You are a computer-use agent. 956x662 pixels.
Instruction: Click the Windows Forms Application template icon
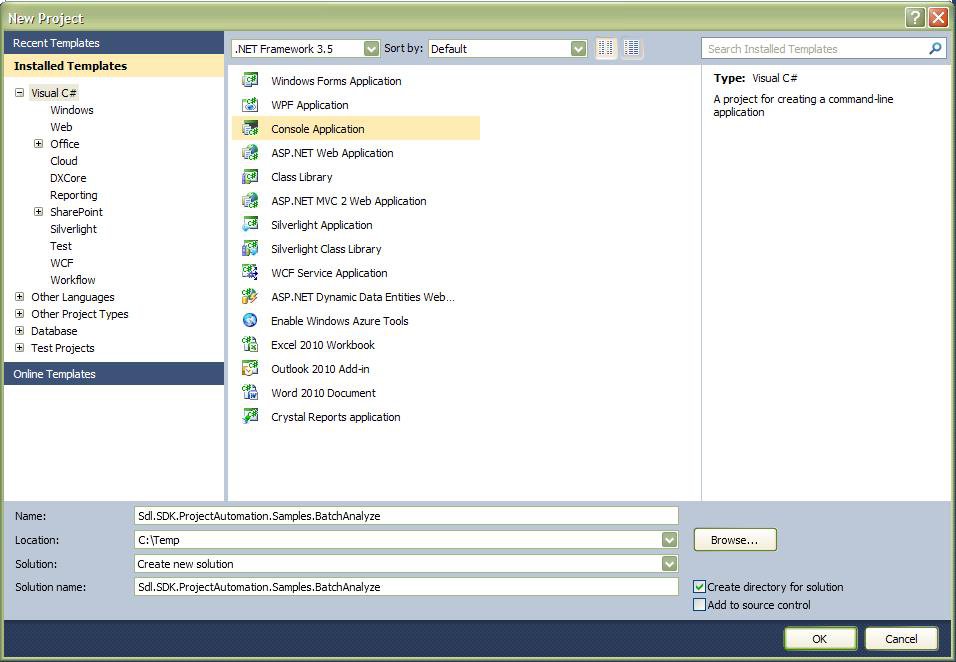(x=250, y=81)
